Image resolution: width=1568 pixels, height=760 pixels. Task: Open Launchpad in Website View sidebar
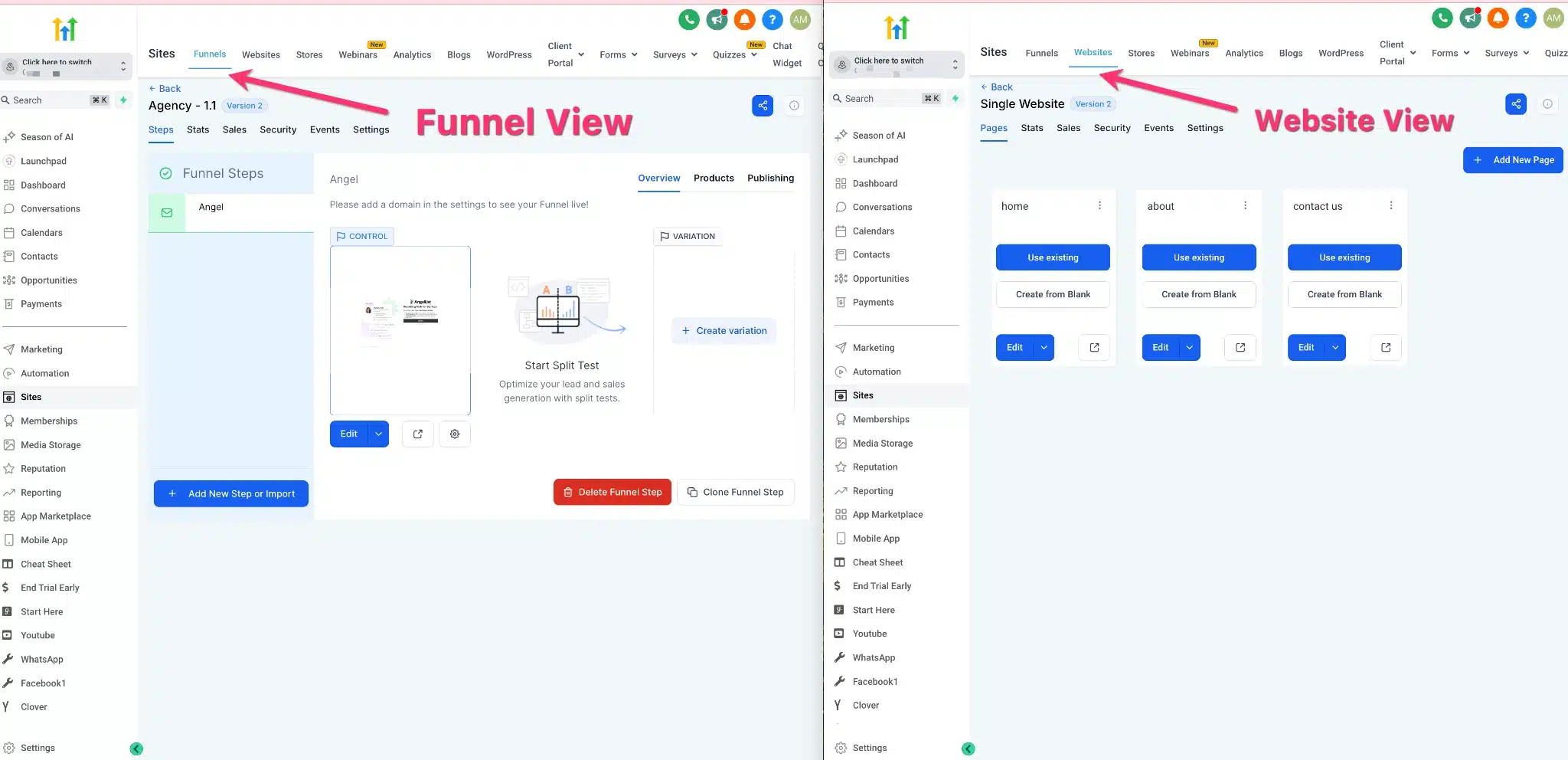(875, 159)
